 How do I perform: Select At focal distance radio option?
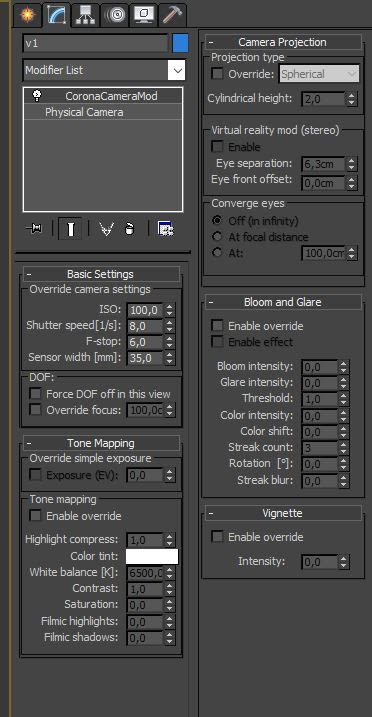pos(217,237)
